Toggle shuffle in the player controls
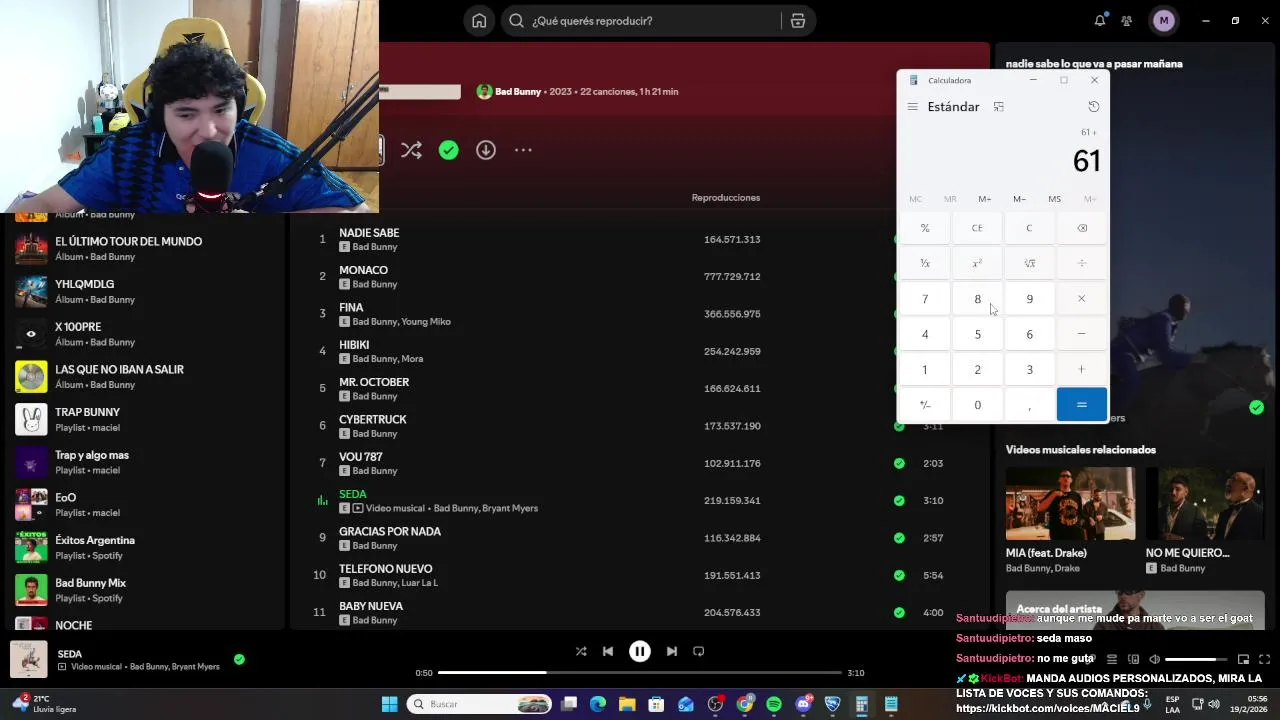 [x=581, y=651]
